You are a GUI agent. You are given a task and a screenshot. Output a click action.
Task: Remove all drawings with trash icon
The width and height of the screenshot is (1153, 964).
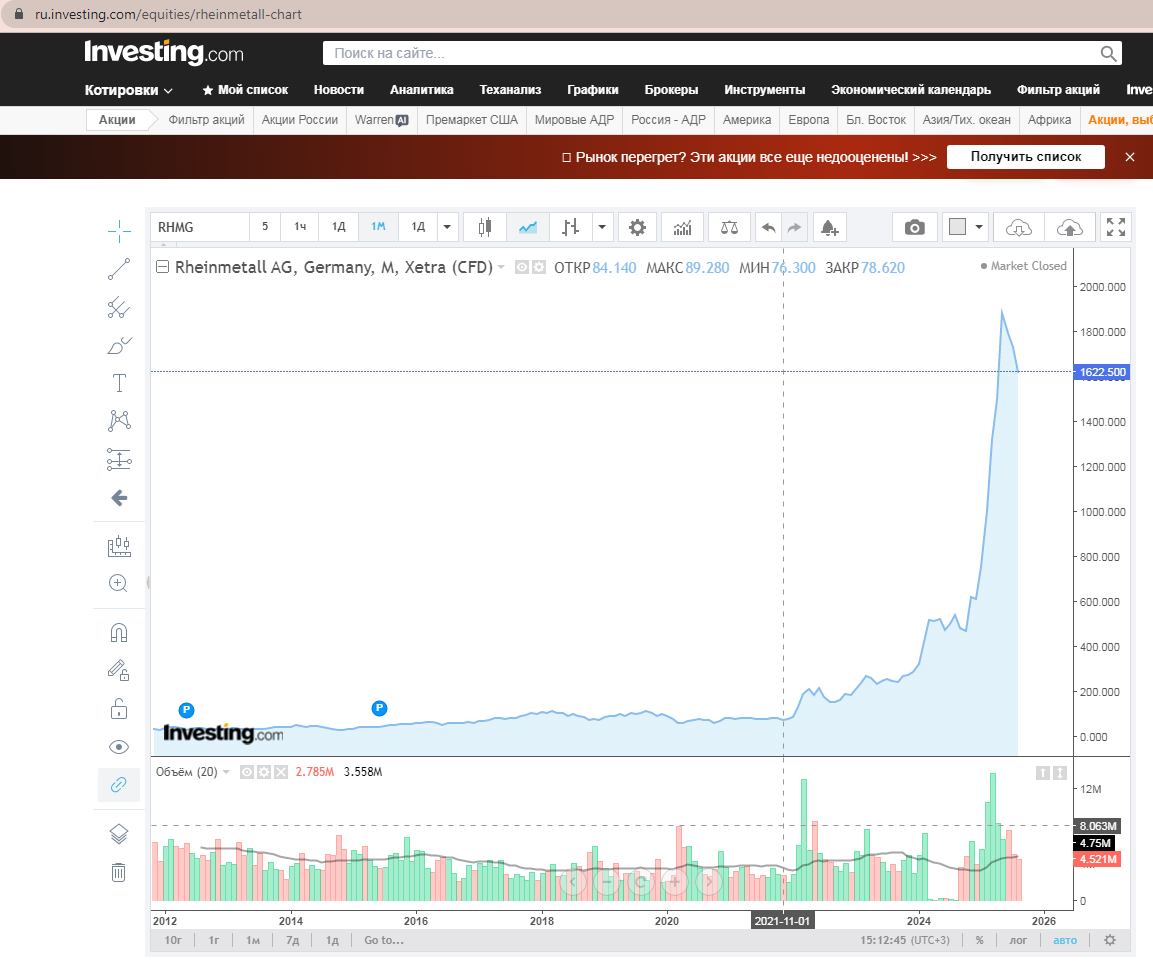coord(118,872)
